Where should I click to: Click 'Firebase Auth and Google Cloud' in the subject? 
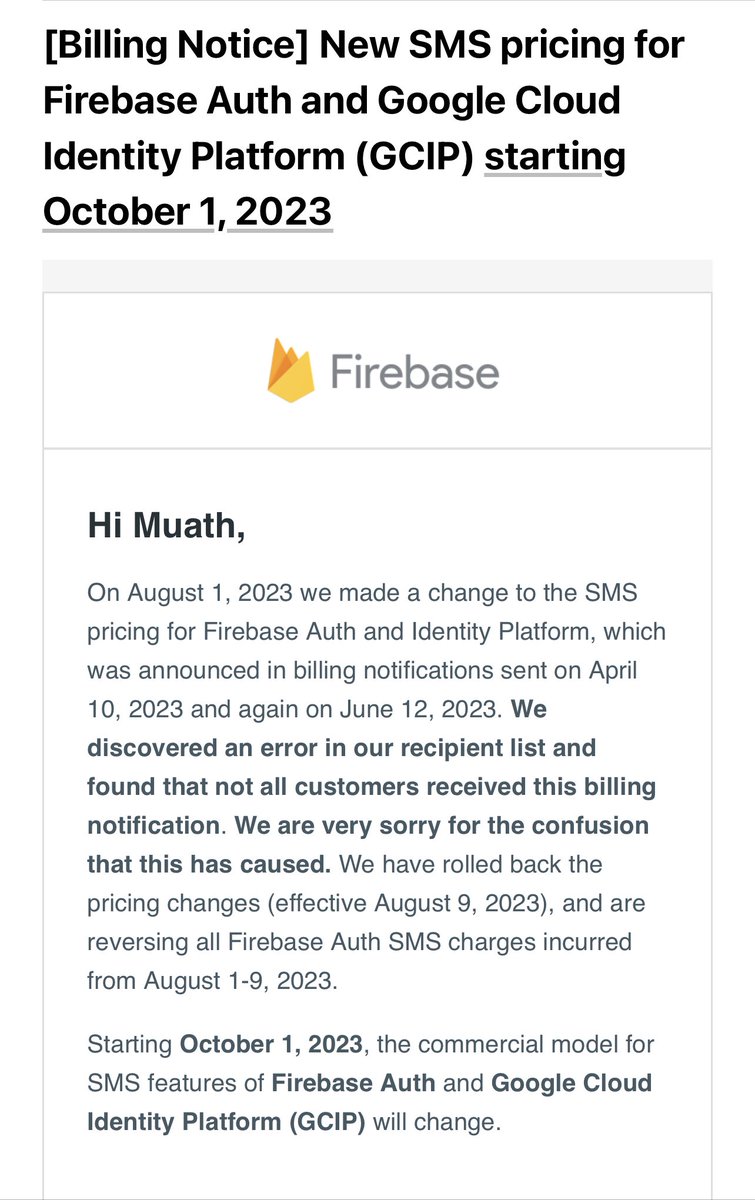(332, 102)
